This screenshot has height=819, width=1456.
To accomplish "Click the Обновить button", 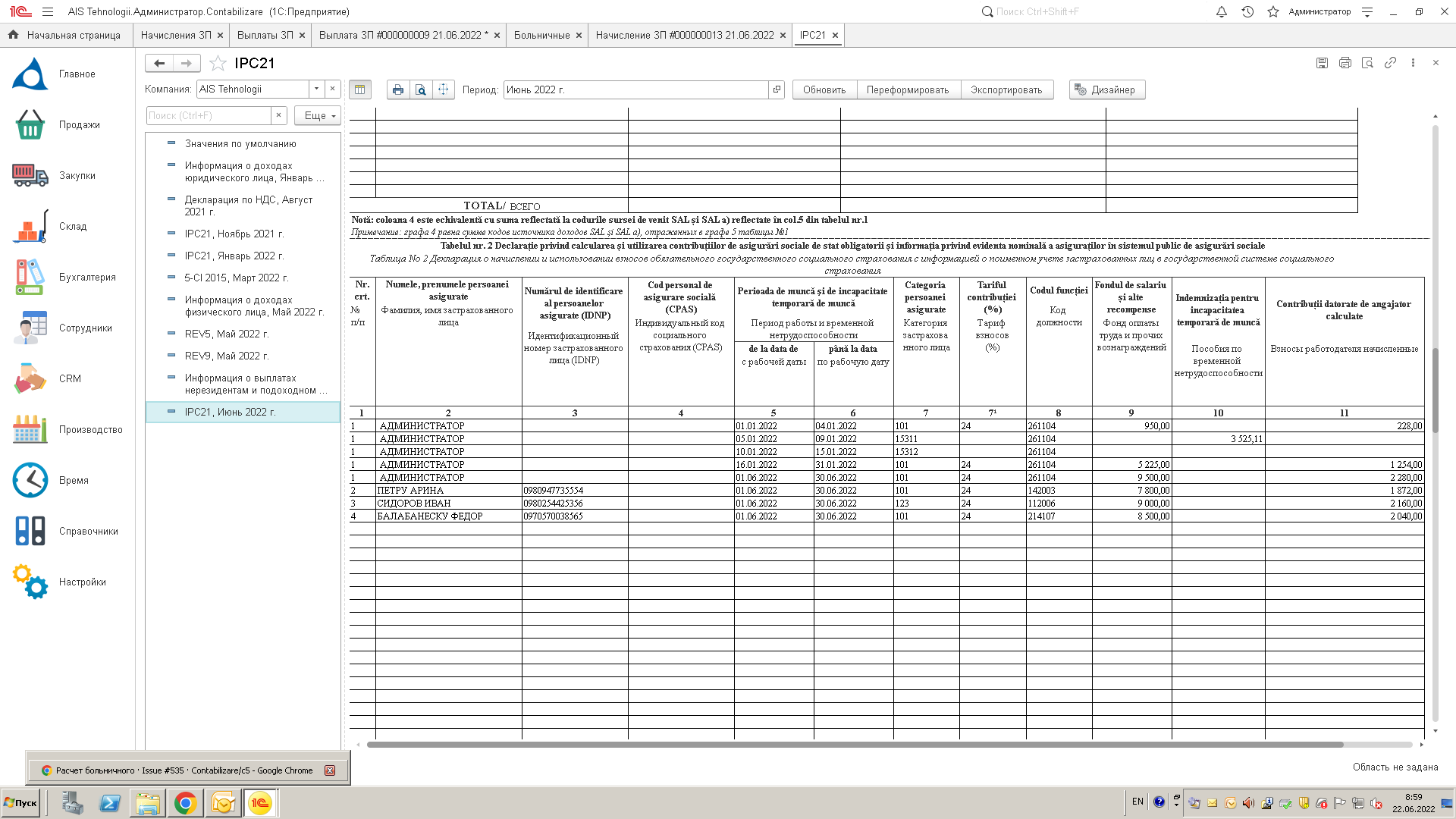I will click(824, 89).
